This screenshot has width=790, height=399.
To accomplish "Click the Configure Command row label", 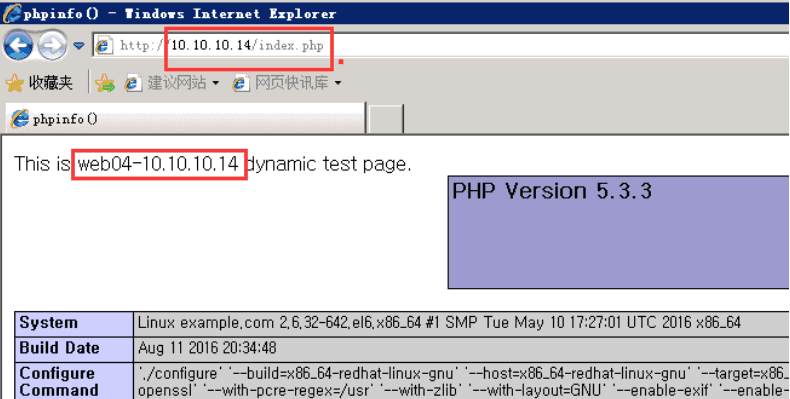I will pos(74,381).
